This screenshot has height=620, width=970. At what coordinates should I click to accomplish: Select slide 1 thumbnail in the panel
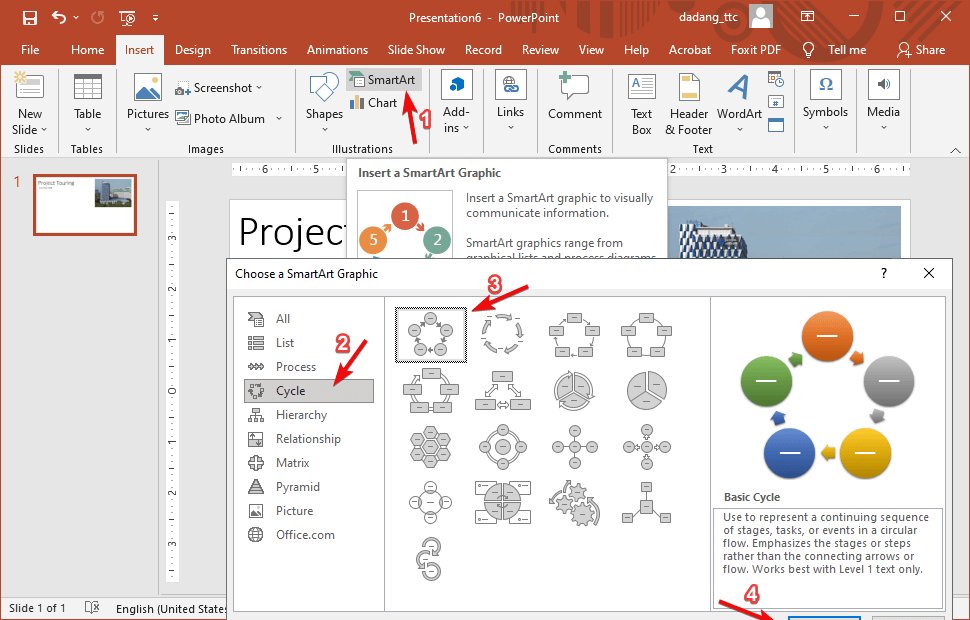click(85, 204)
